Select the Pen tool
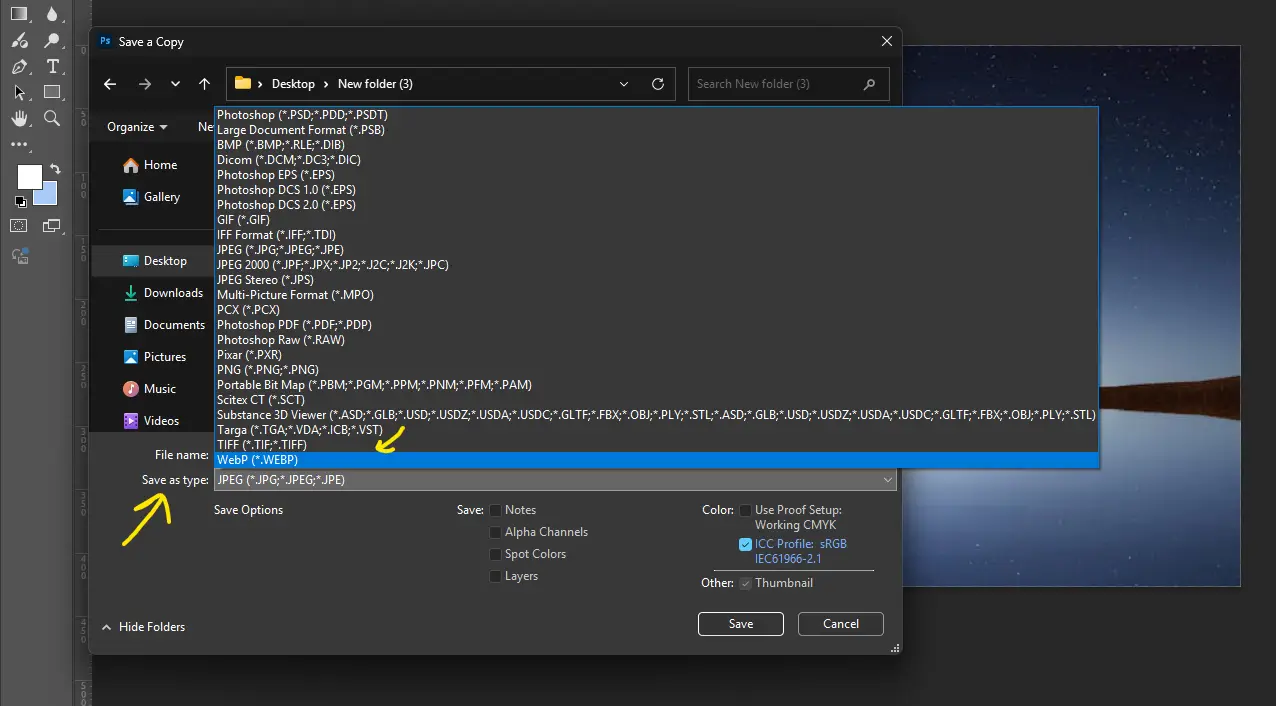This screenshot has height=706, width=1276. pyautogui.click(x=18, y=66)
